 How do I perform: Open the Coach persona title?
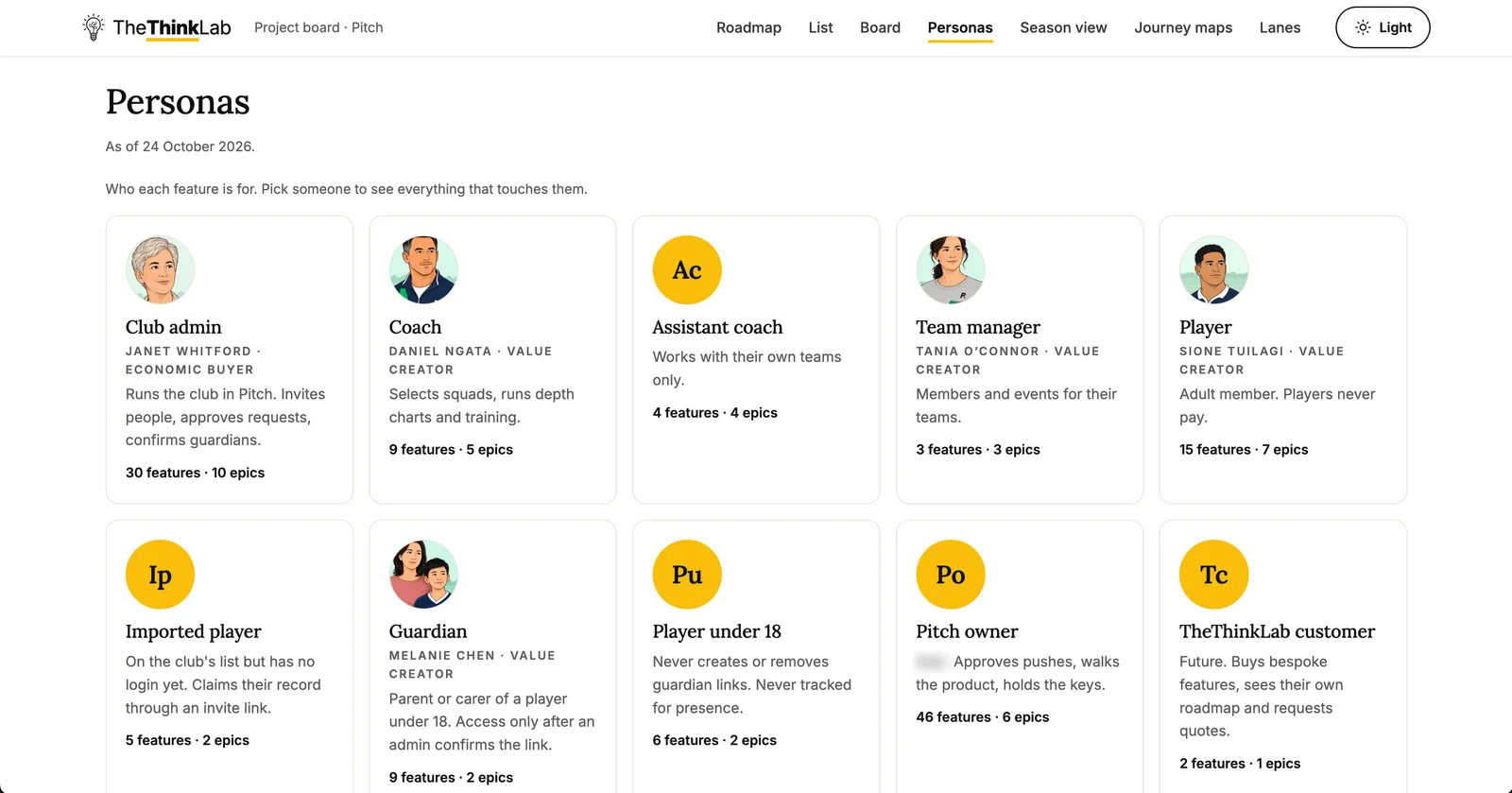pyautogui.click(x=415, y=327)
